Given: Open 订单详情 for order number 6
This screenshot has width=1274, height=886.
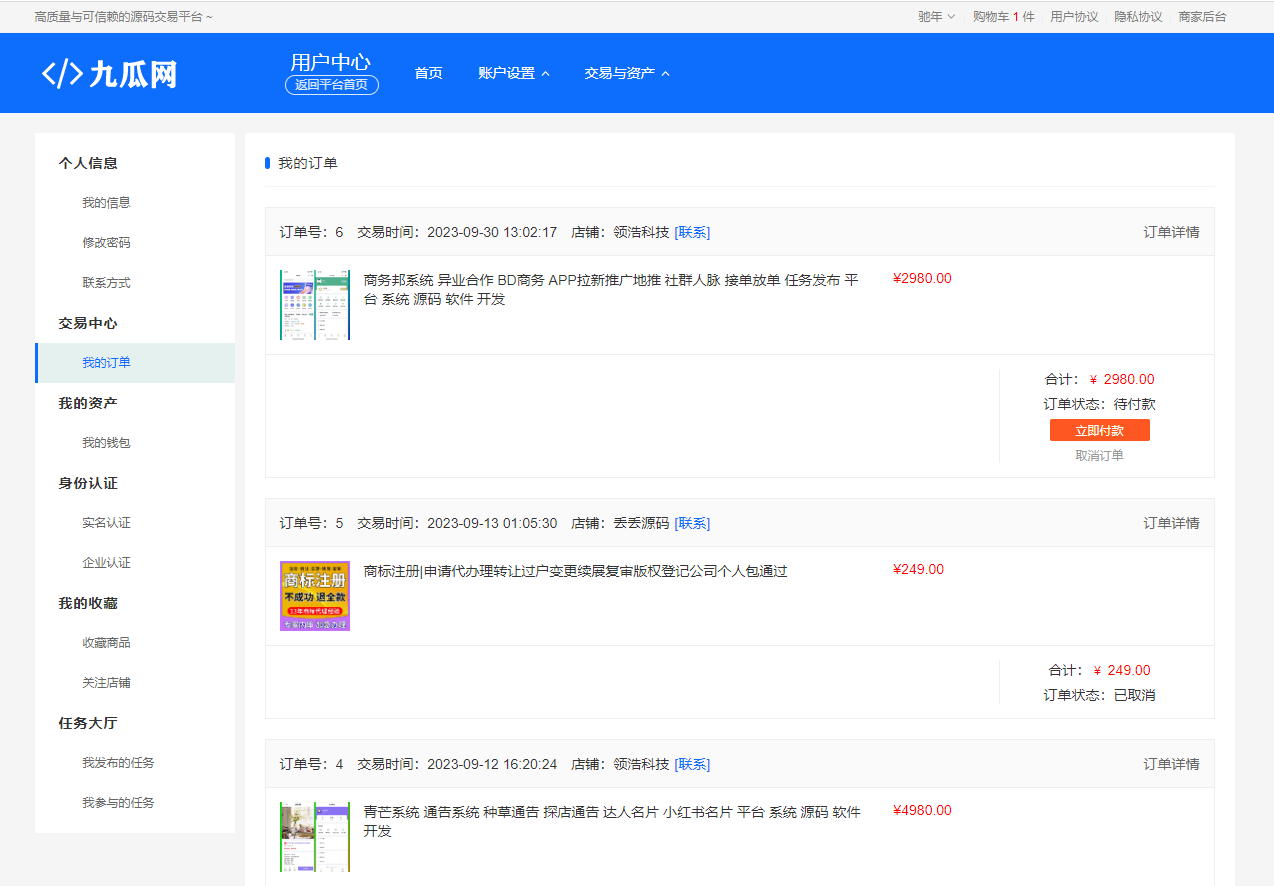Looking at the screenshot, I should tap(1171, 232).
